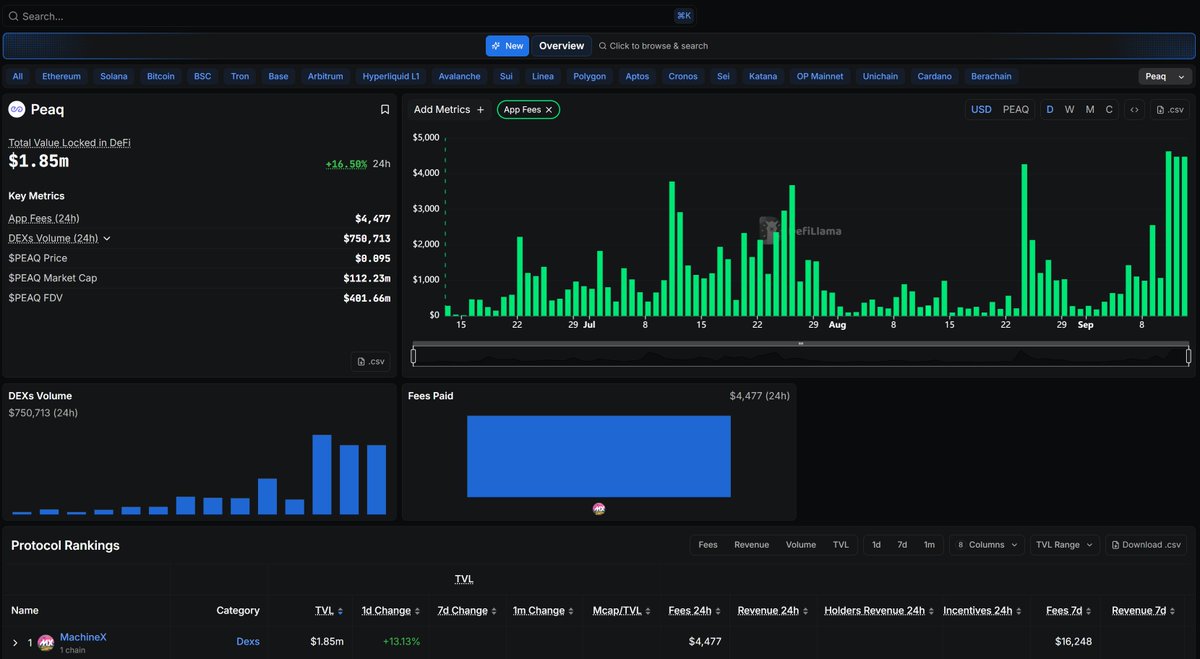Viewport: 1200px width, 659px height.
Task: Sort by the 7d Change column
Action: click(467, 610)
